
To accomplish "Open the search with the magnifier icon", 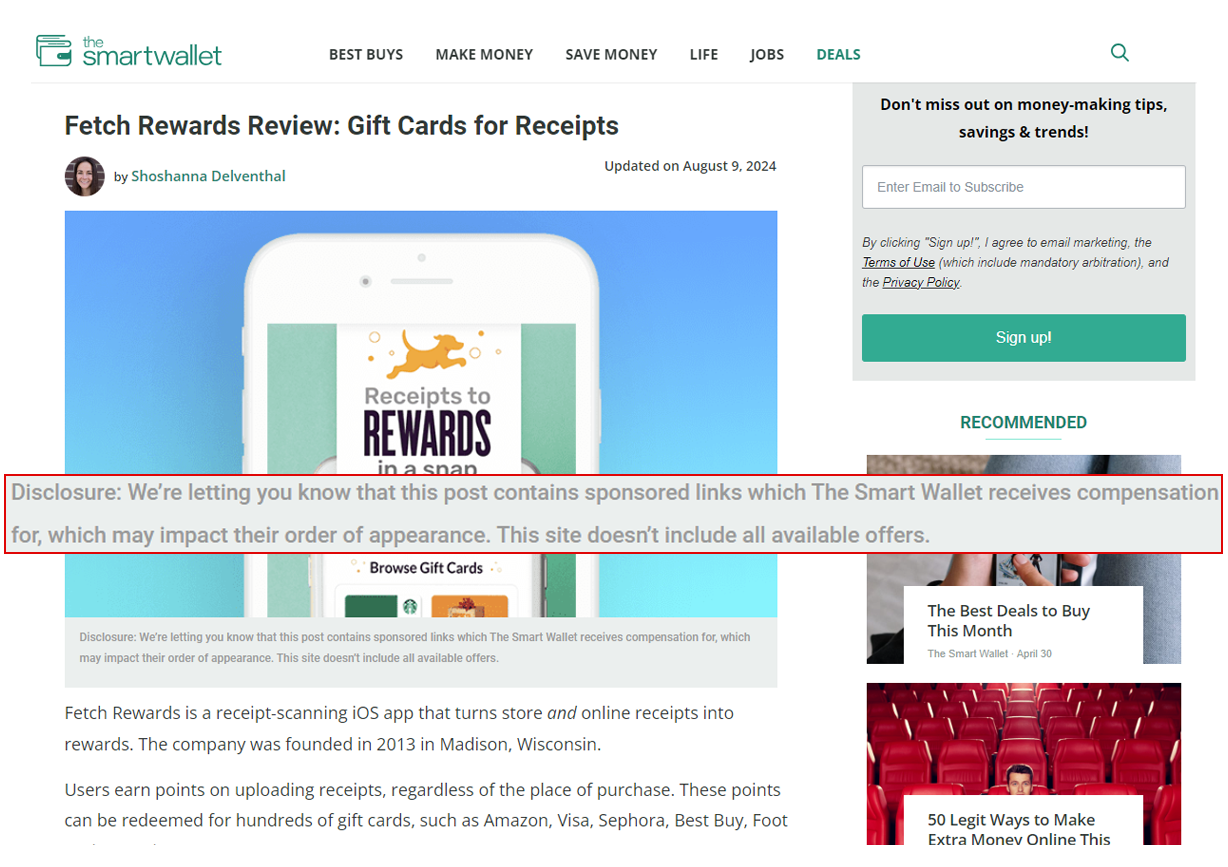I will (1119, 52).
